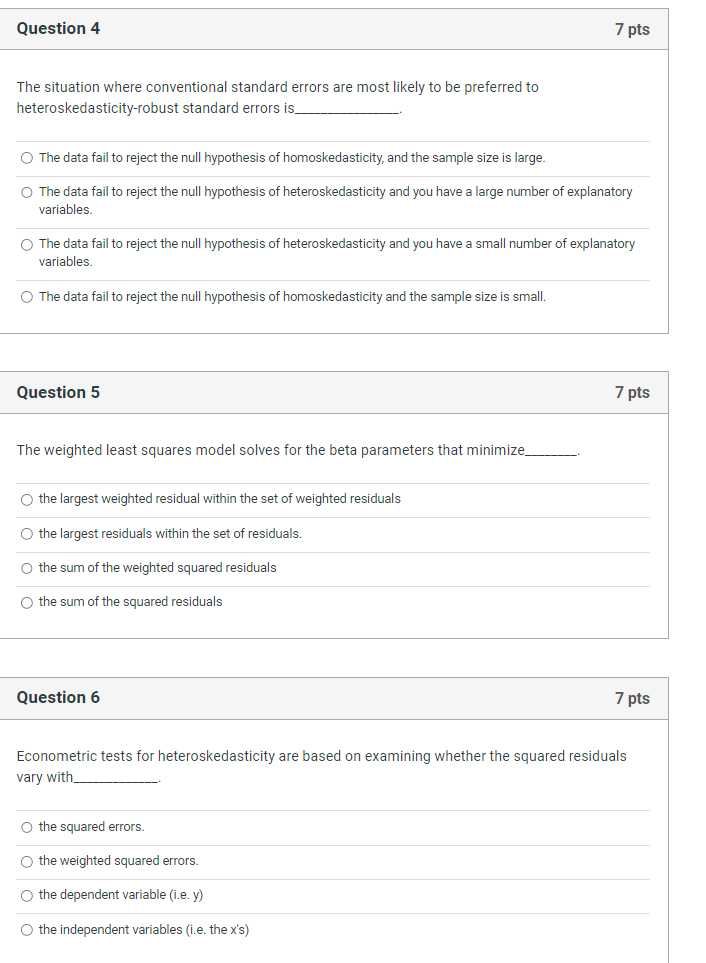
Task: Choose the largest weighted residual option in Question 5
Action: click(x=27, y=498)
